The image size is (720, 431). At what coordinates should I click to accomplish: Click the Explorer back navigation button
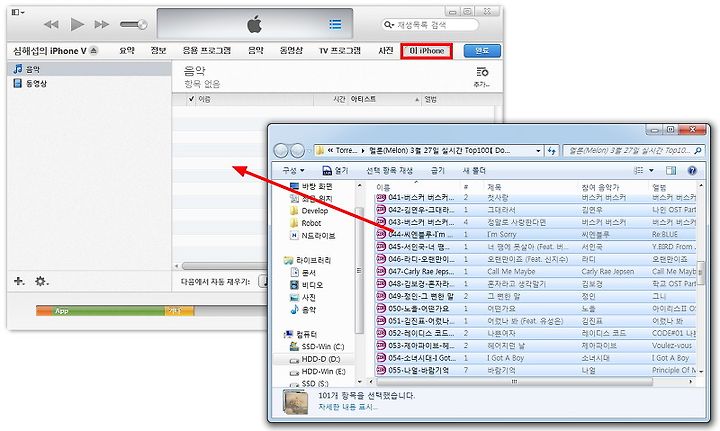[x=281, y=151]
